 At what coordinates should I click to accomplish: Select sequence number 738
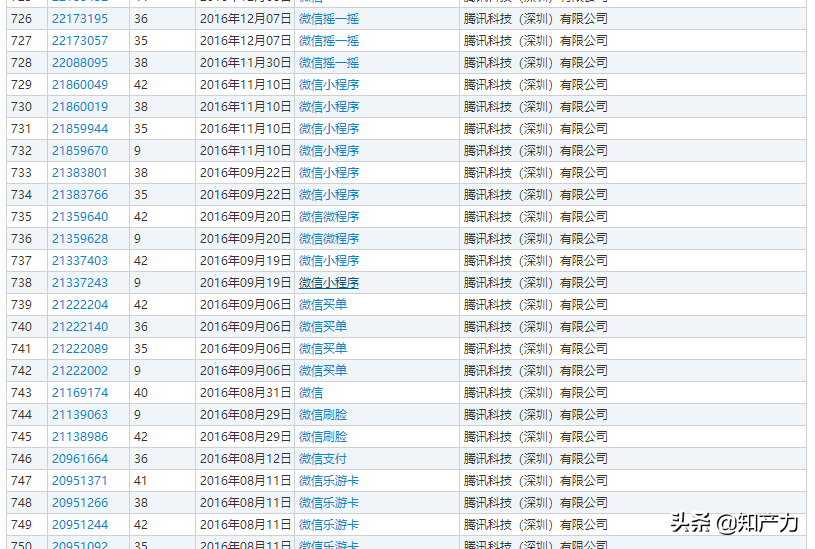point(21,283)
